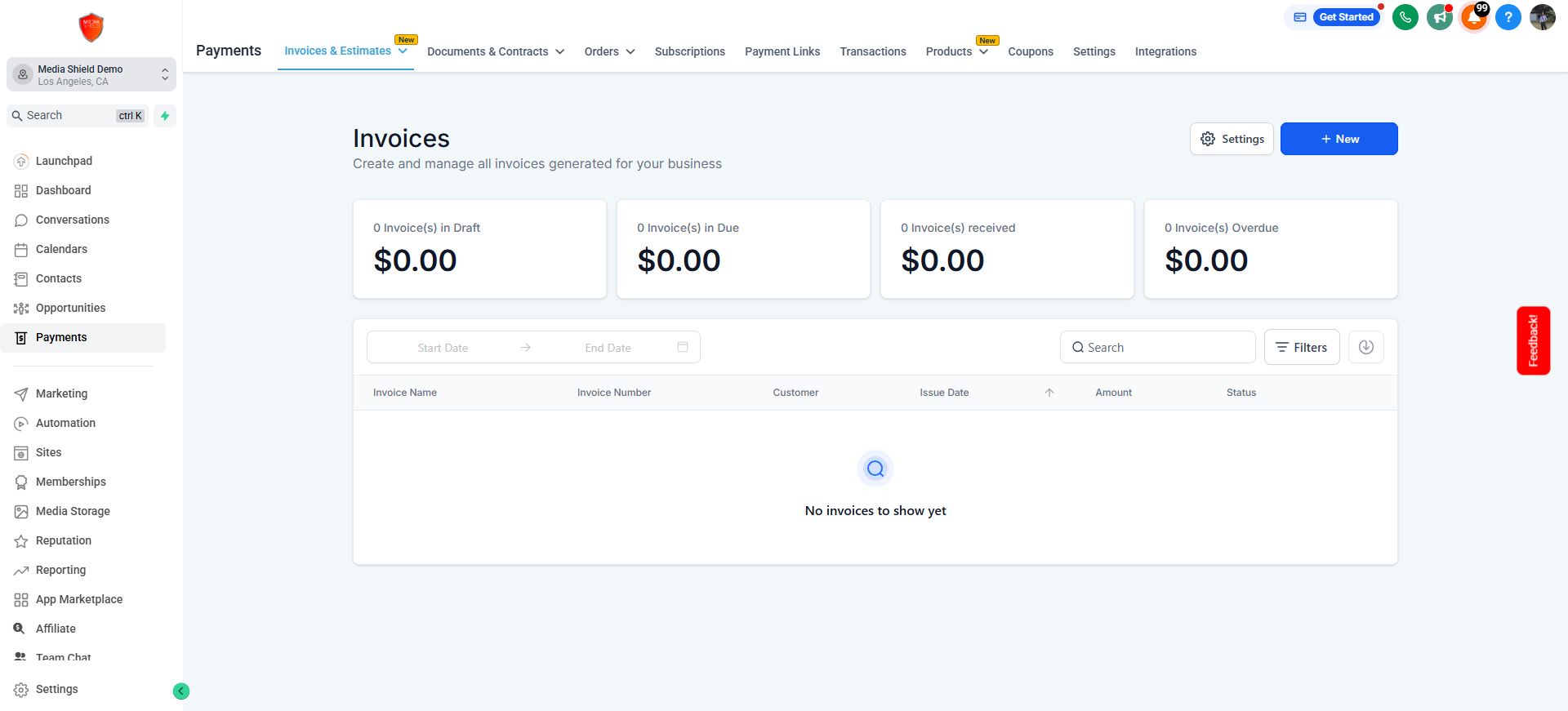Open the Subscriptions tab
1568x711 pixels.
click(x=689, y=51)
